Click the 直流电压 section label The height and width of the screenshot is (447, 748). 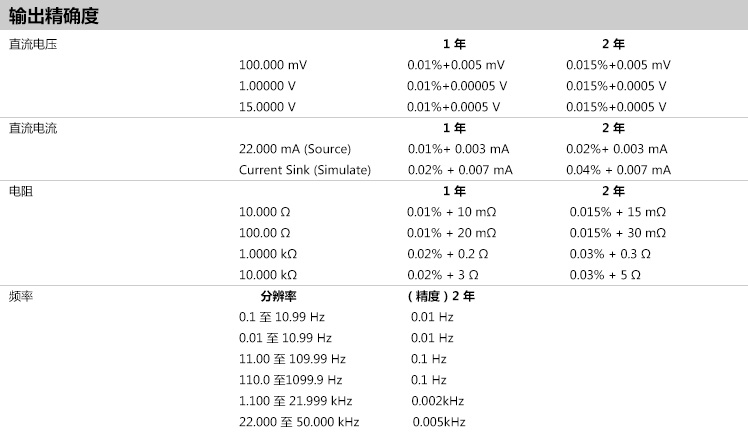33,44
